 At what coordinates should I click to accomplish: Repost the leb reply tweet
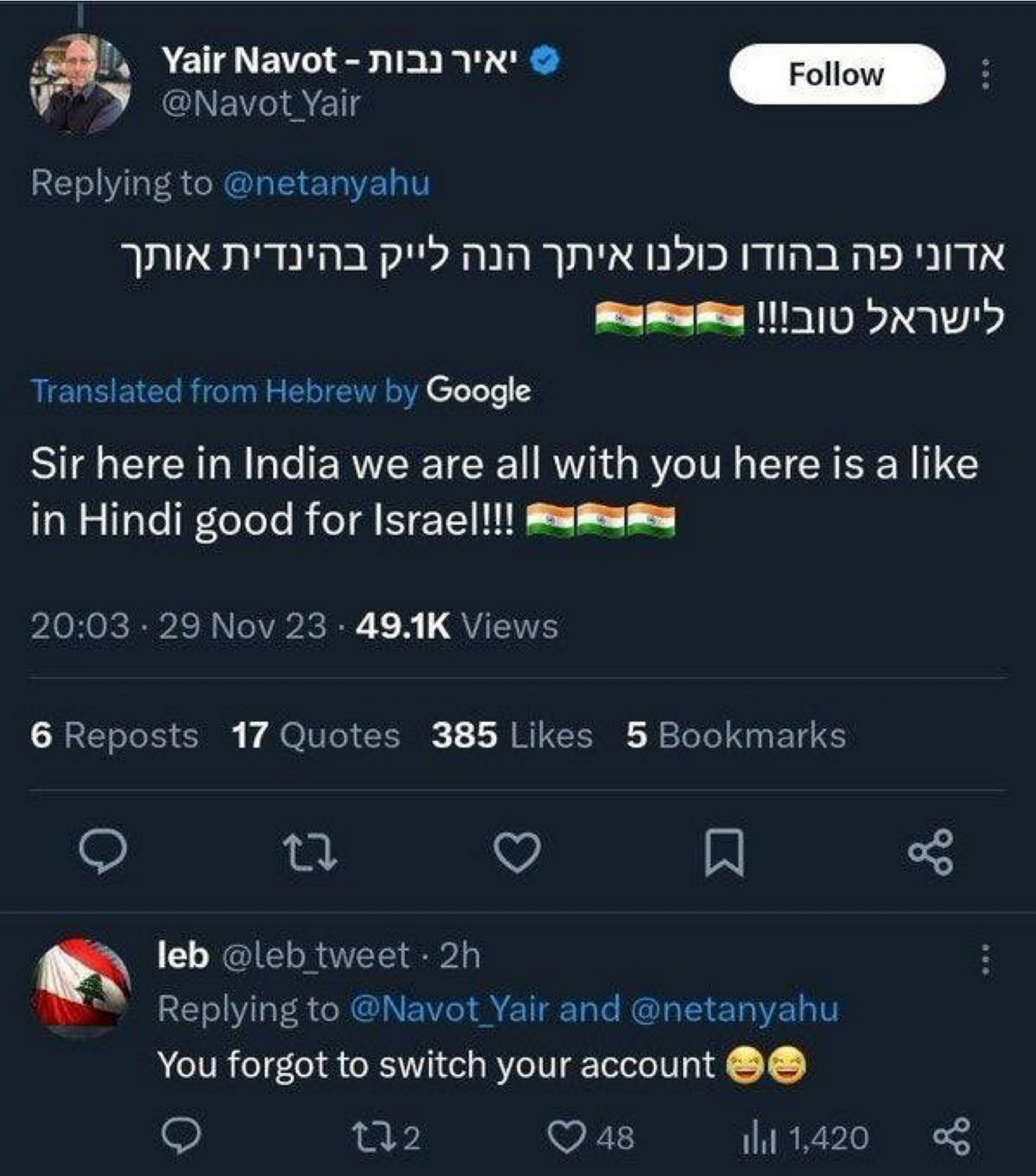[386, 1138]
